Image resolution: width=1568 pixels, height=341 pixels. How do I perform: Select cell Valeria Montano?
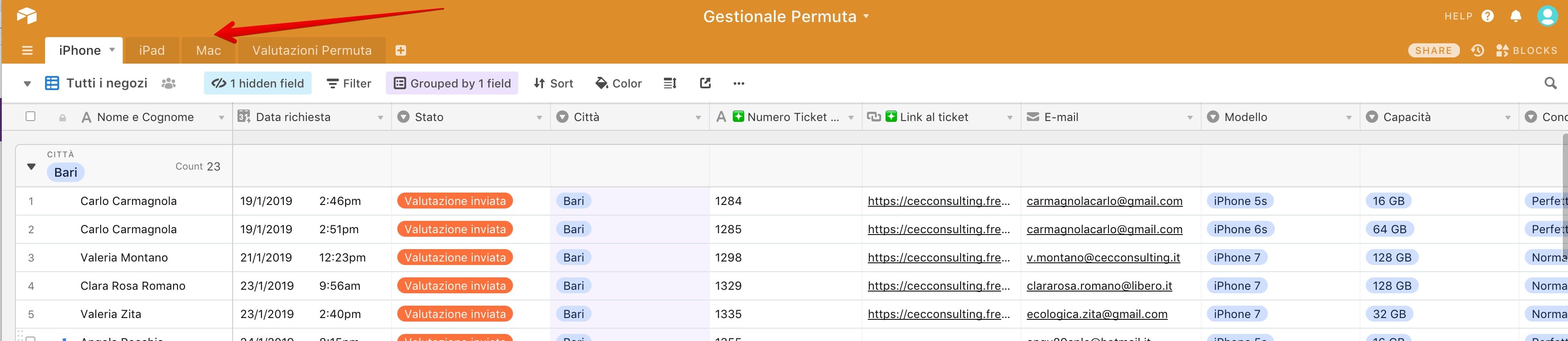(124, 258)
